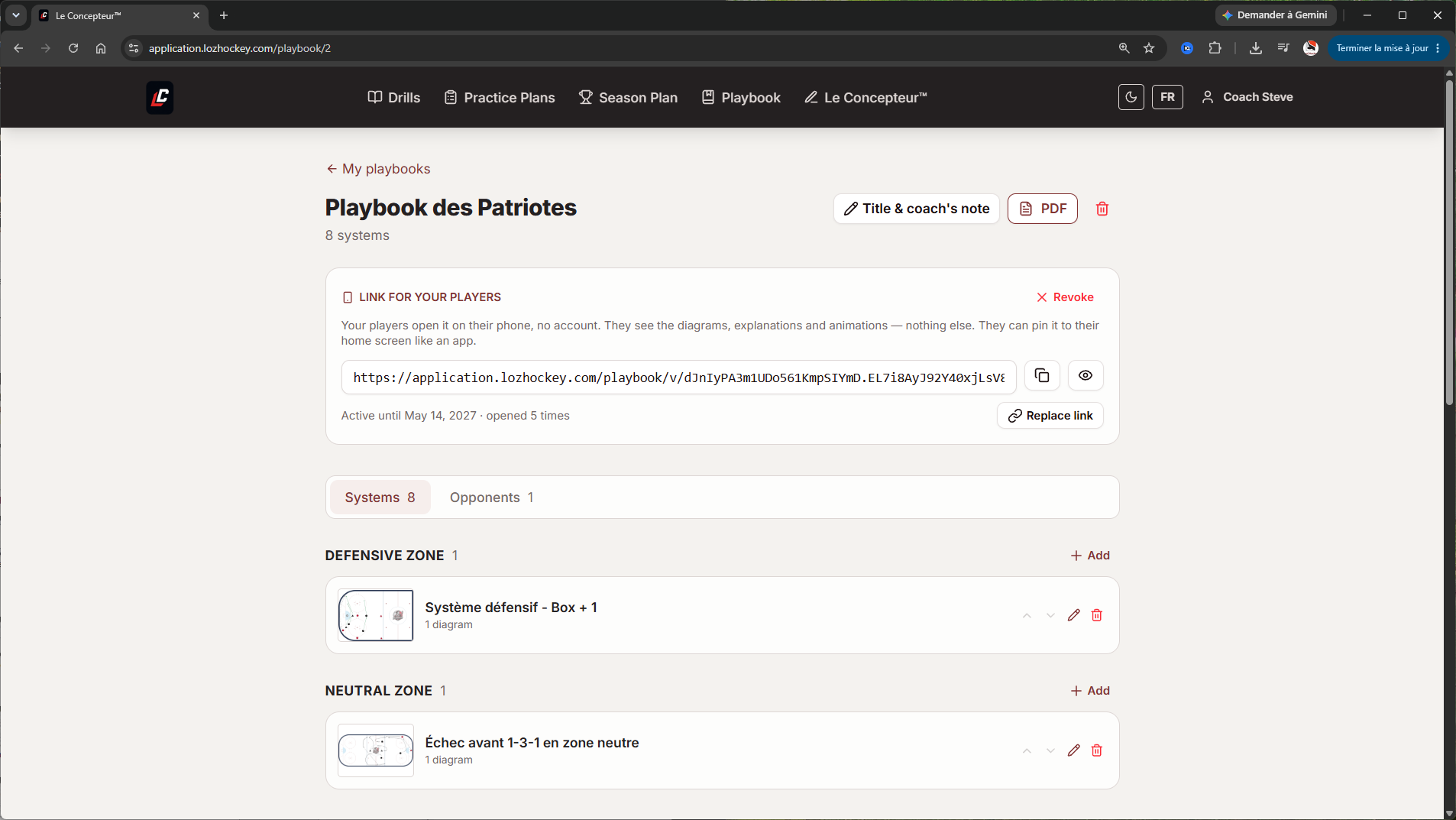Open browser extensions puzzle icon
This screenshot has width=1456, height=820.
(1215, 48)
